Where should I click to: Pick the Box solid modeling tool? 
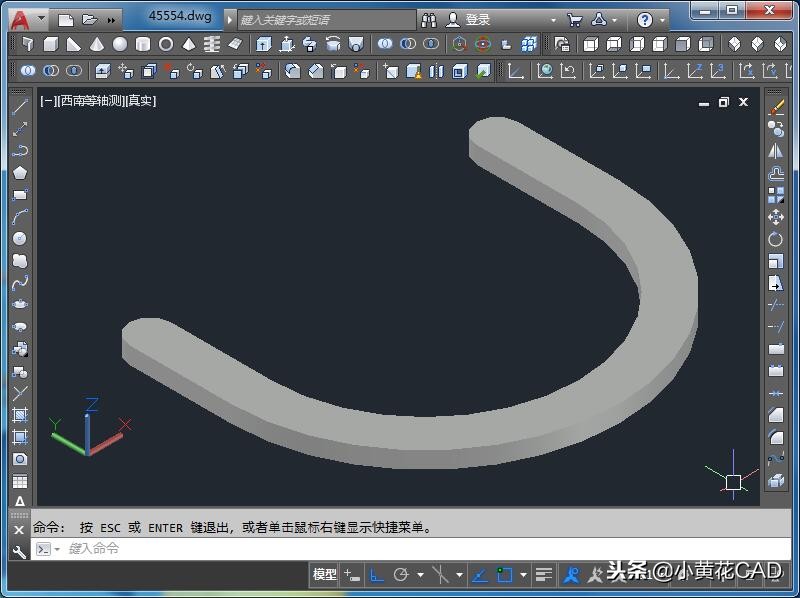(52, 44)
